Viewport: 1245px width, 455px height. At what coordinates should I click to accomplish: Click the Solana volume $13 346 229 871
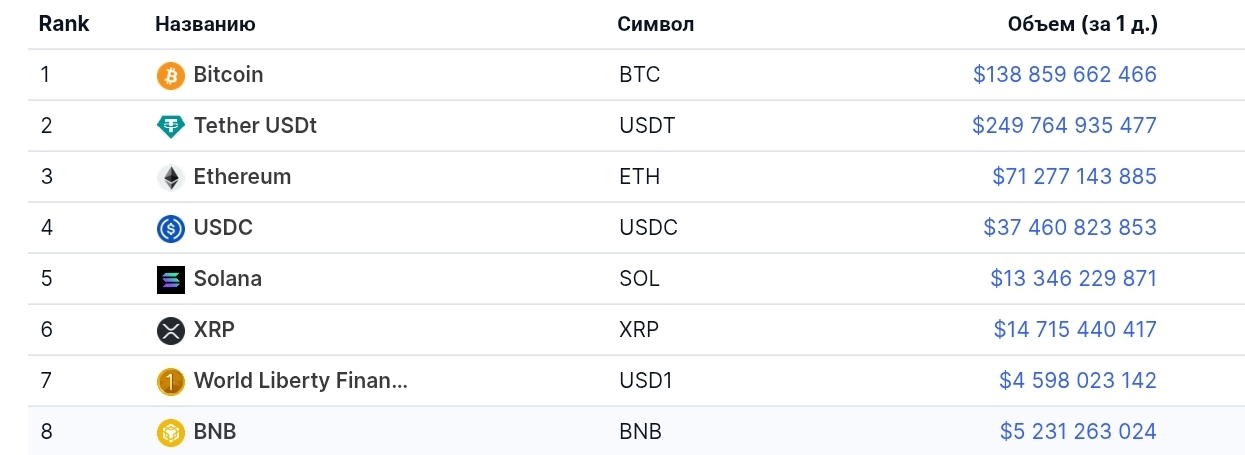tap(1074, 279)
